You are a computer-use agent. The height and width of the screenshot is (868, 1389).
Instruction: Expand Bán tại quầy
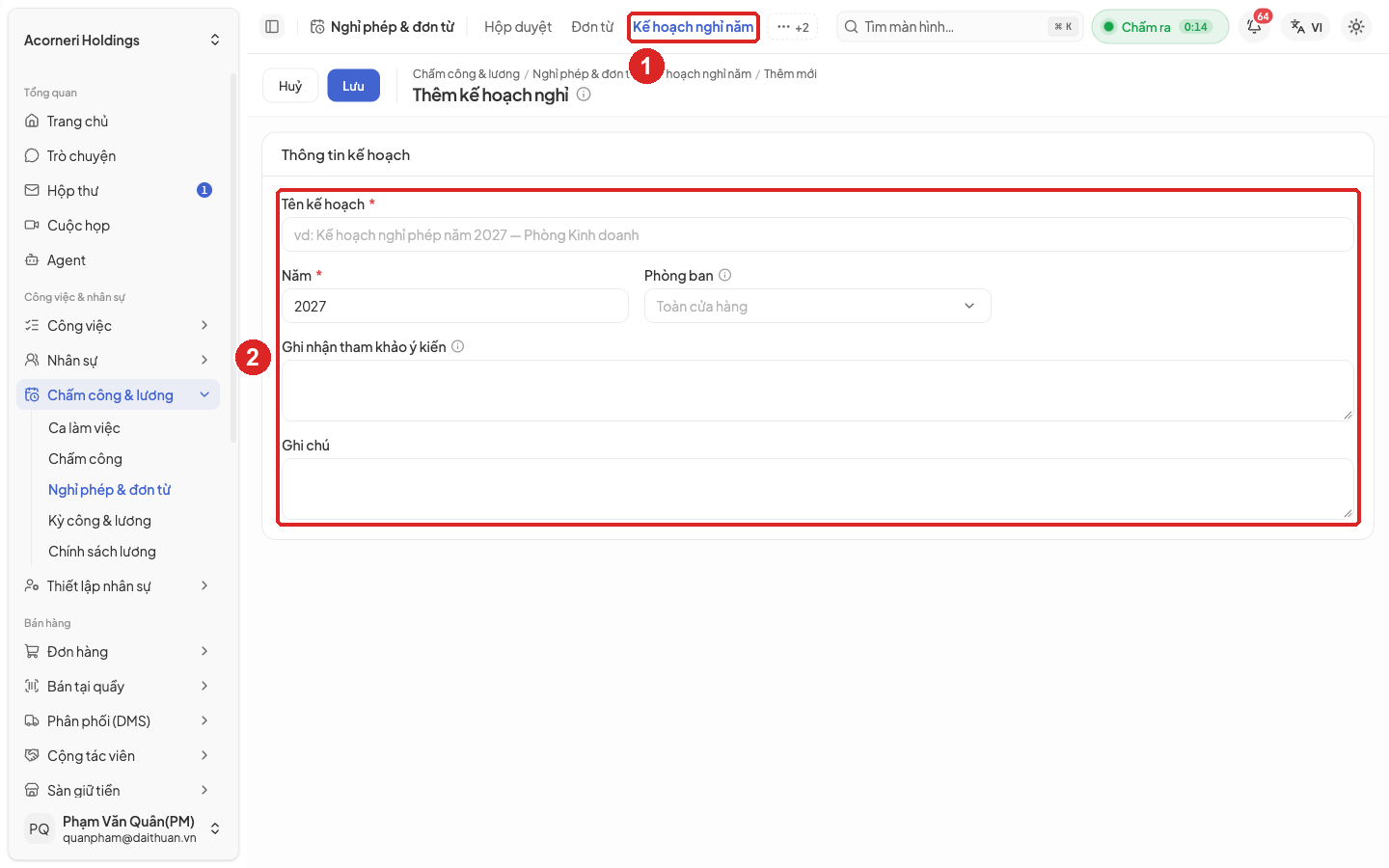pos(118,687)
